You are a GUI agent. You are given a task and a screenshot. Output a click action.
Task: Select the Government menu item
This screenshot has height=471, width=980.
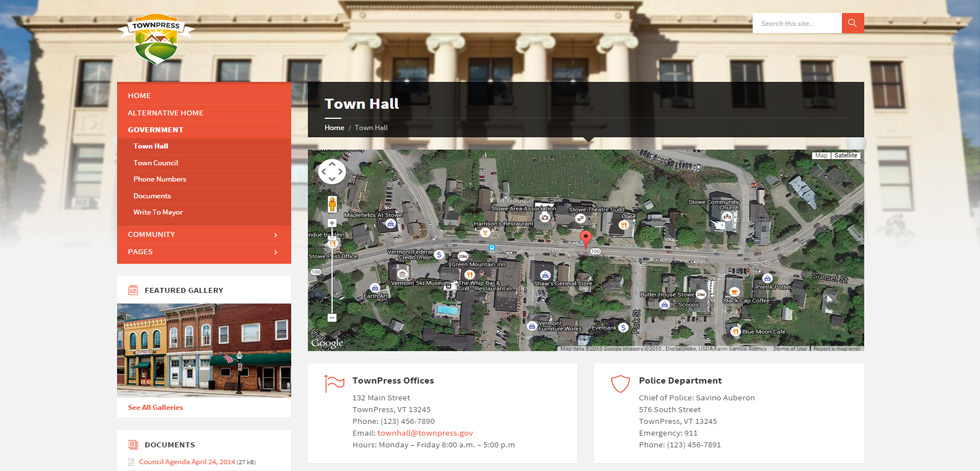click(156, 130)
